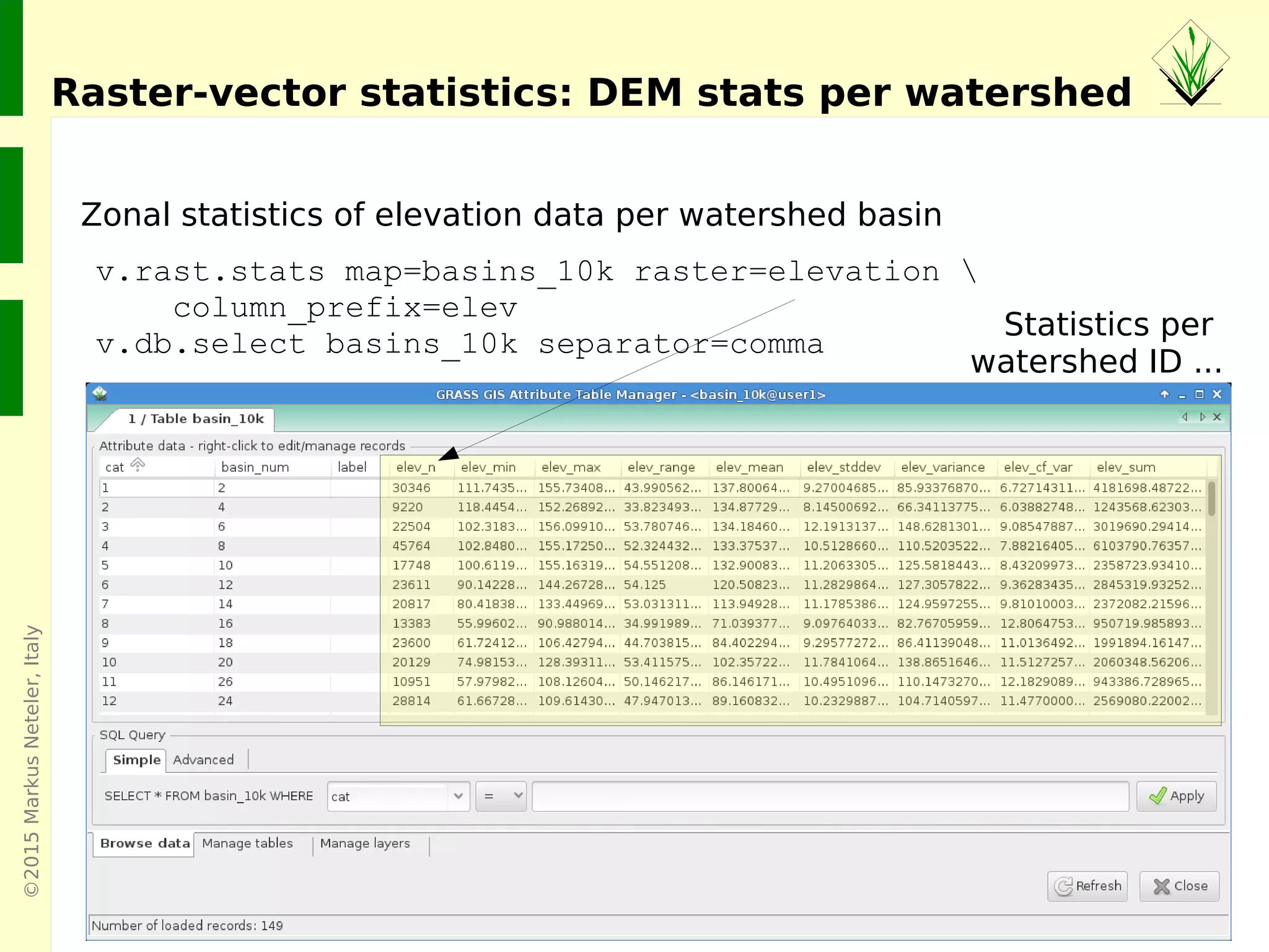
Task: Click the elev_mean column header
Action: (753, 467)
